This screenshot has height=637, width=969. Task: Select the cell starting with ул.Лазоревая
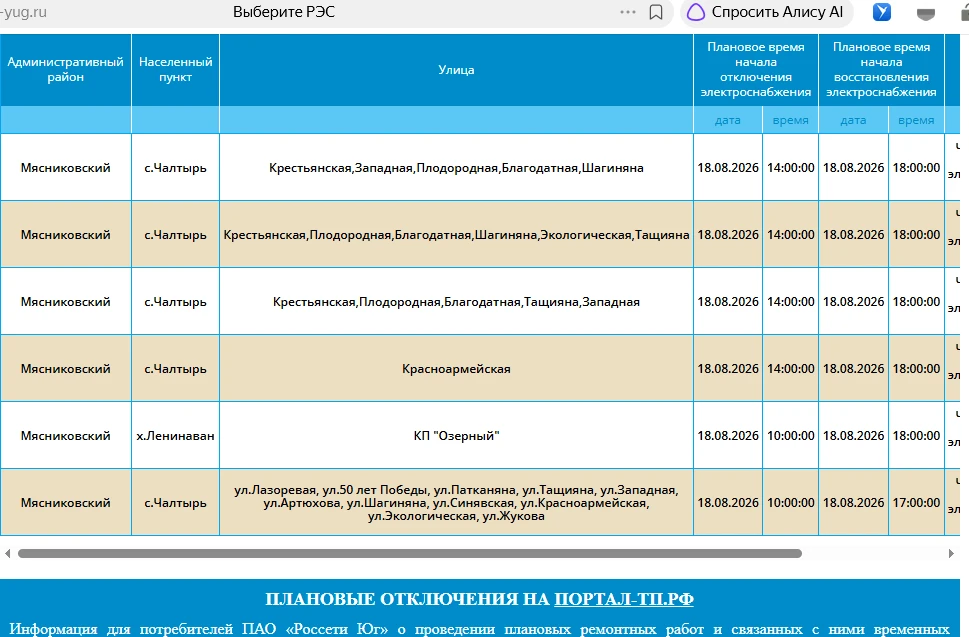click(x=456, y=502)
